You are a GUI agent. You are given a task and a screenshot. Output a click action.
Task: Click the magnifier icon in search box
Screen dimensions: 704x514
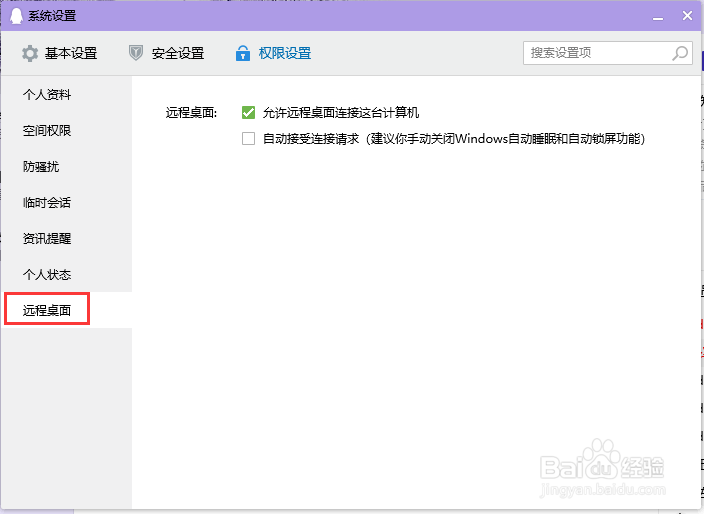(680, 53)
